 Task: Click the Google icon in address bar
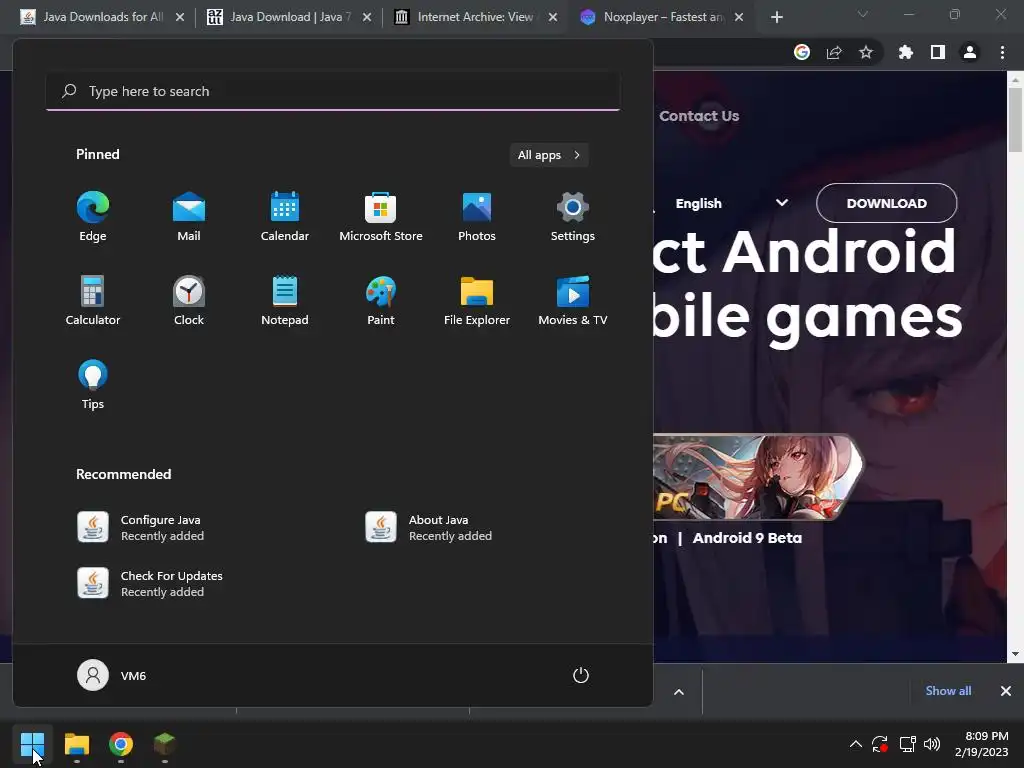[x=802, y=52]
